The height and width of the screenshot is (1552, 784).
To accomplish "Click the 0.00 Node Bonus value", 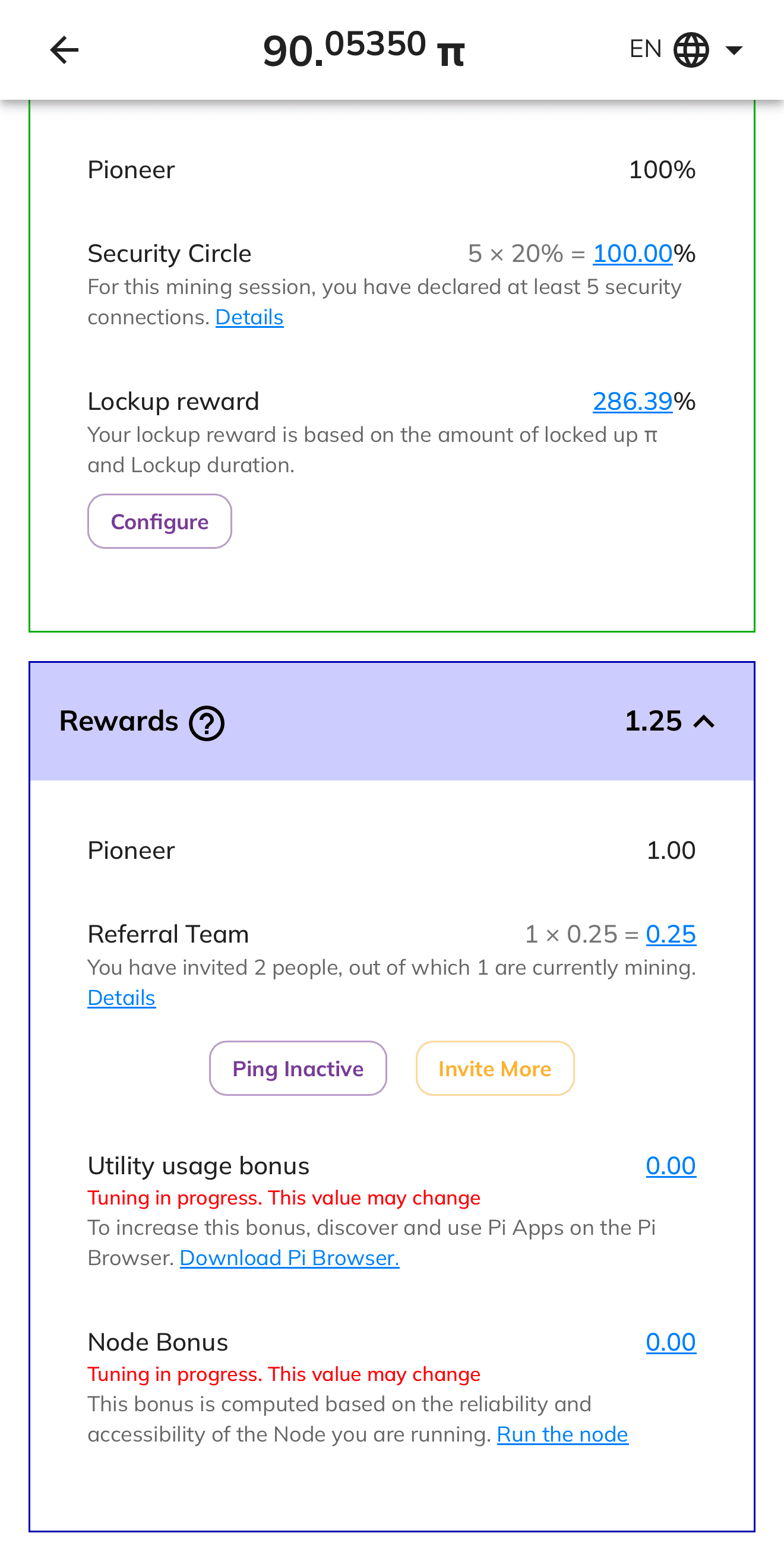I will 671,1342.
